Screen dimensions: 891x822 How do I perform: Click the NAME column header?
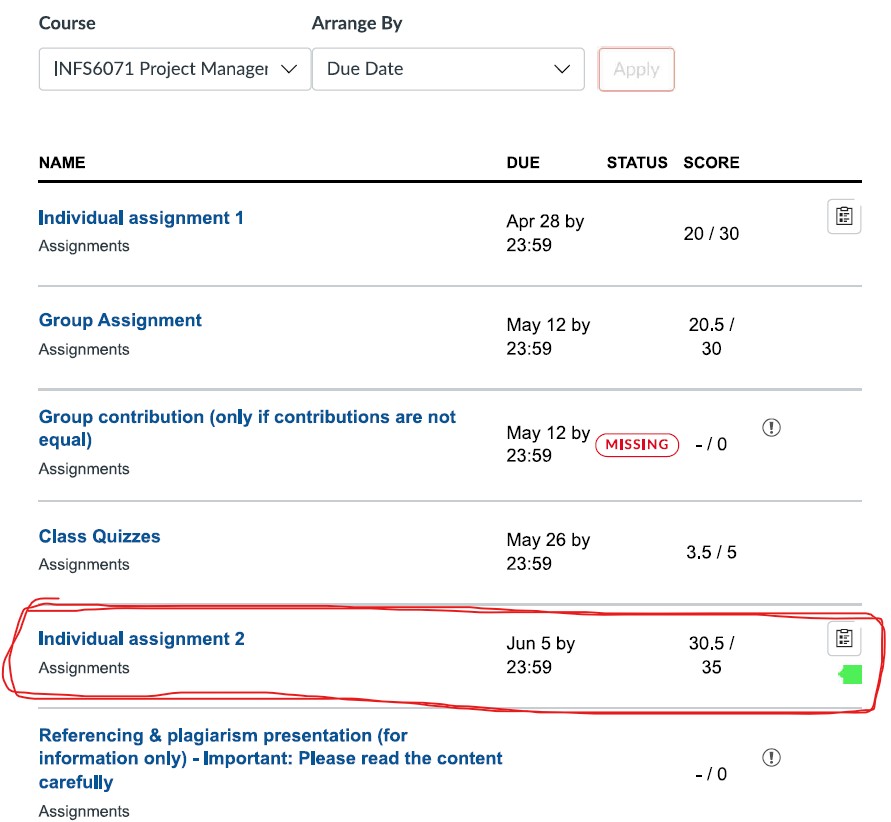(62, 162)
